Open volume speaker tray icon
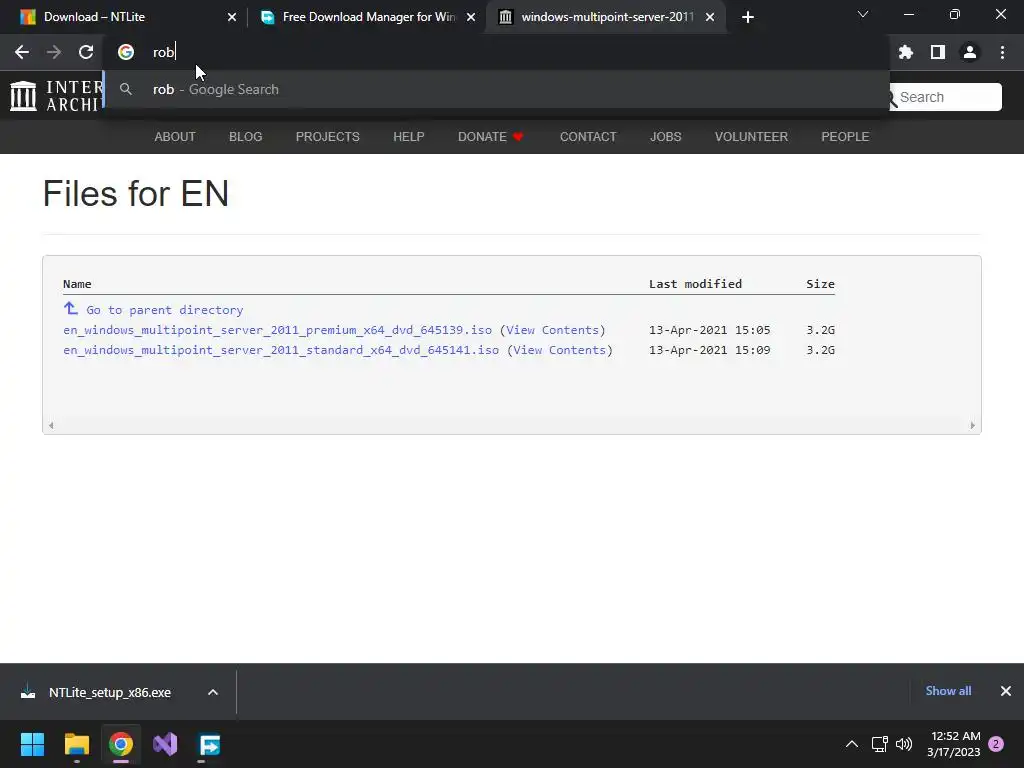Image resolution: width=1024 pixels, height=768 pixels. pos(904,744)
